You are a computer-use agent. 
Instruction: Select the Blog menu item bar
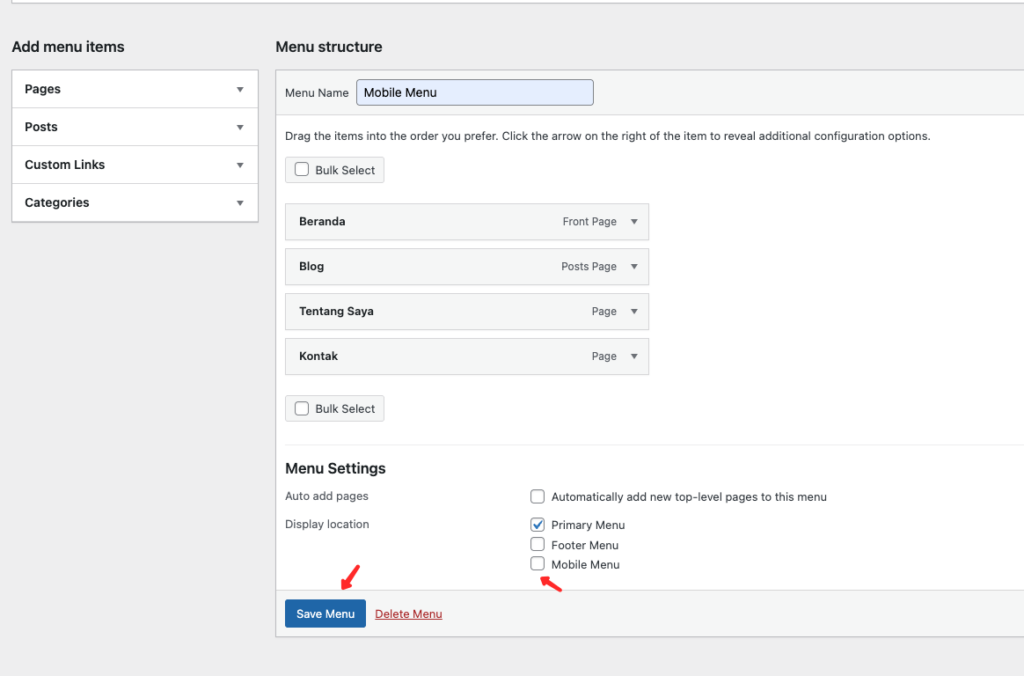(x=420, y=267)
